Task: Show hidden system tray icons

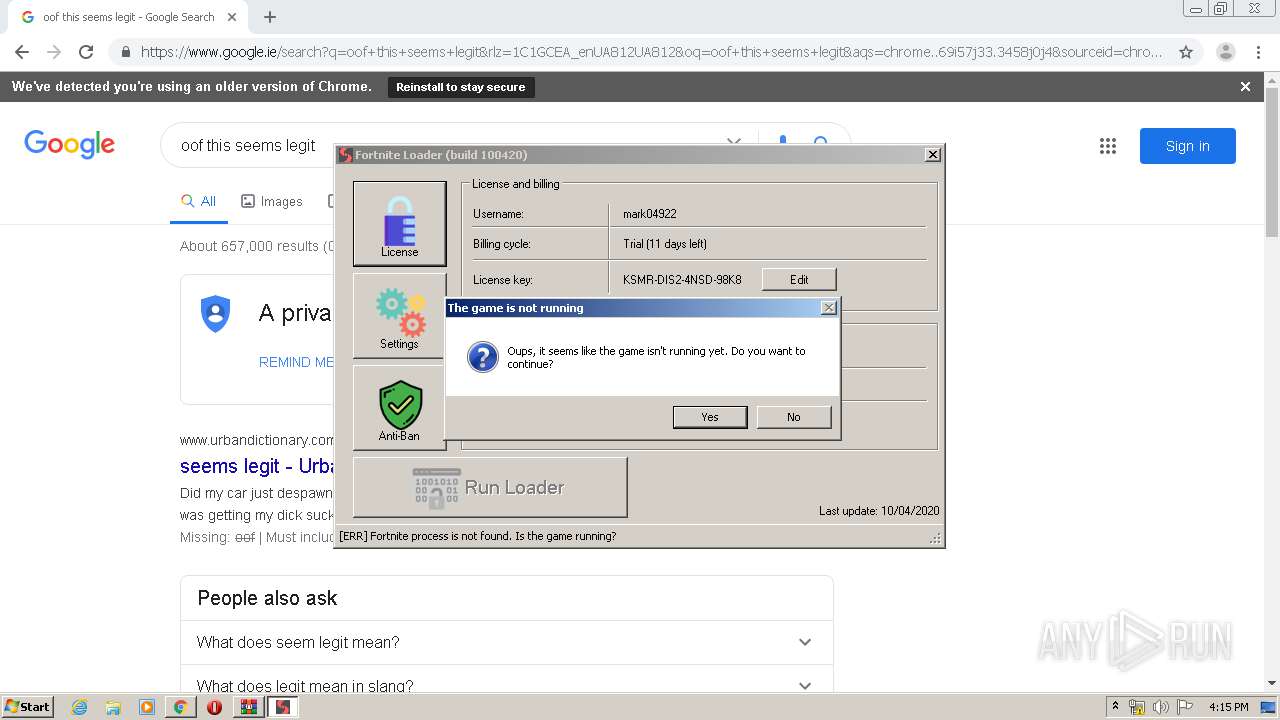Action: point(1115,707)
